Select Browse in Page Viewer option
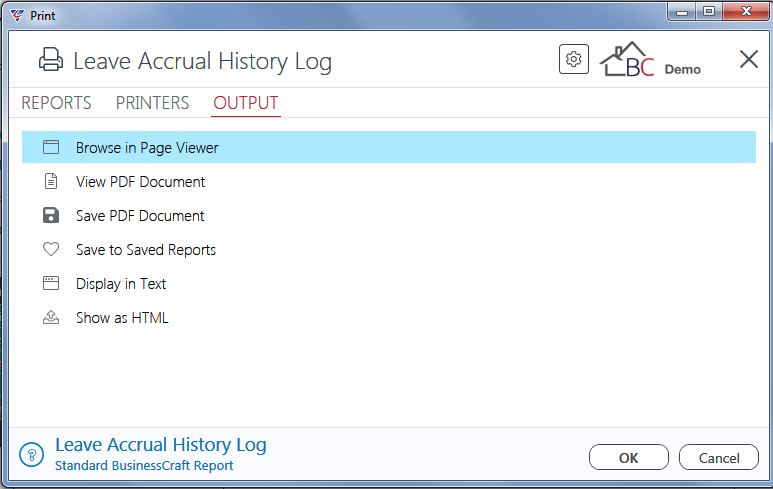This screenshot has width=773, height=489. coord(389,147)
